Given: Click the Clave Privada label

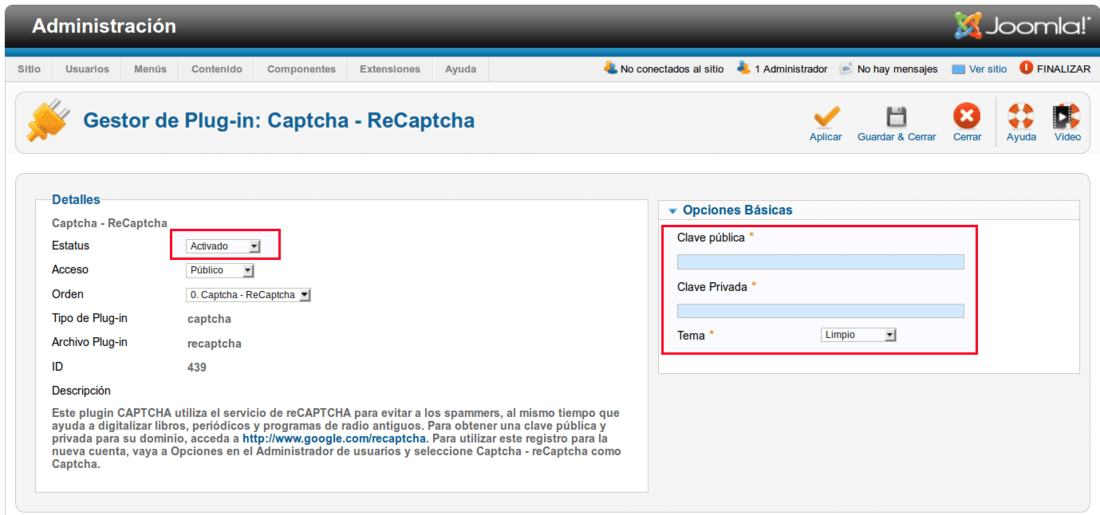Looking at the screenshot, I should [712, 286].
